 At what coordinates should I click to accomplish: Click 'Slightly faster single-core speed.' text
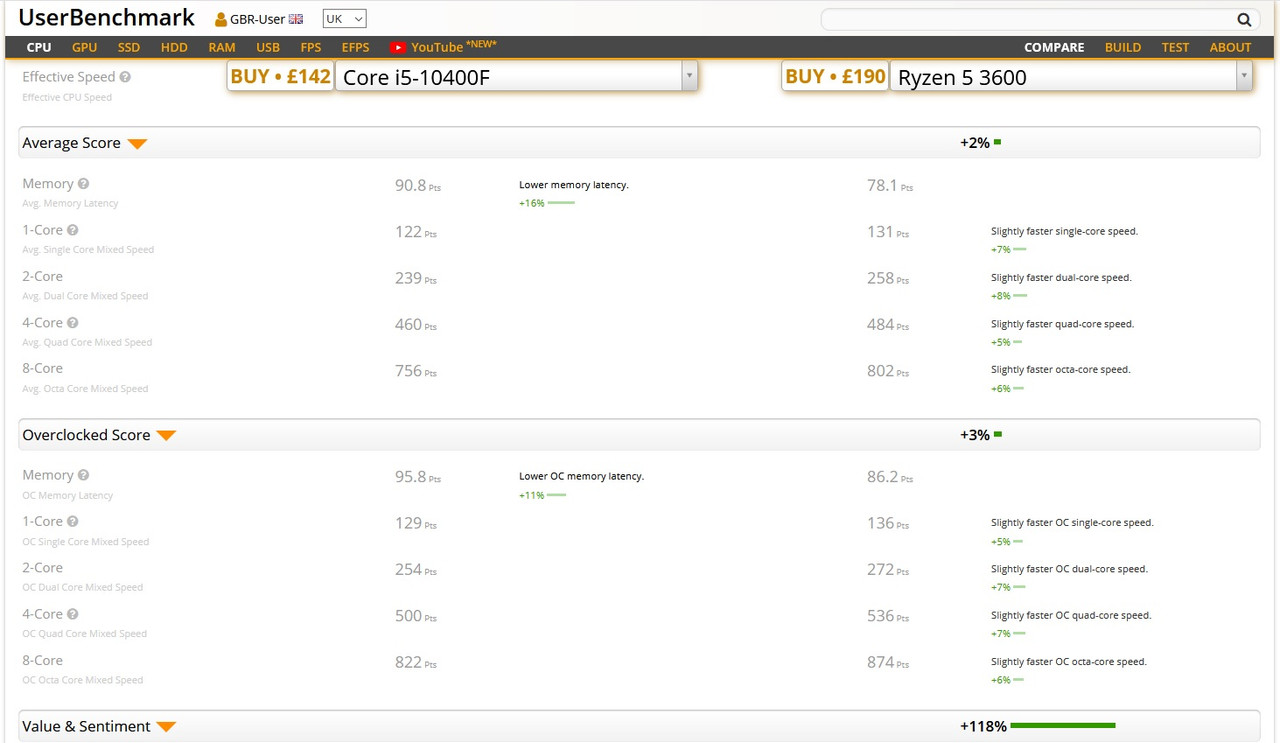1065,231
